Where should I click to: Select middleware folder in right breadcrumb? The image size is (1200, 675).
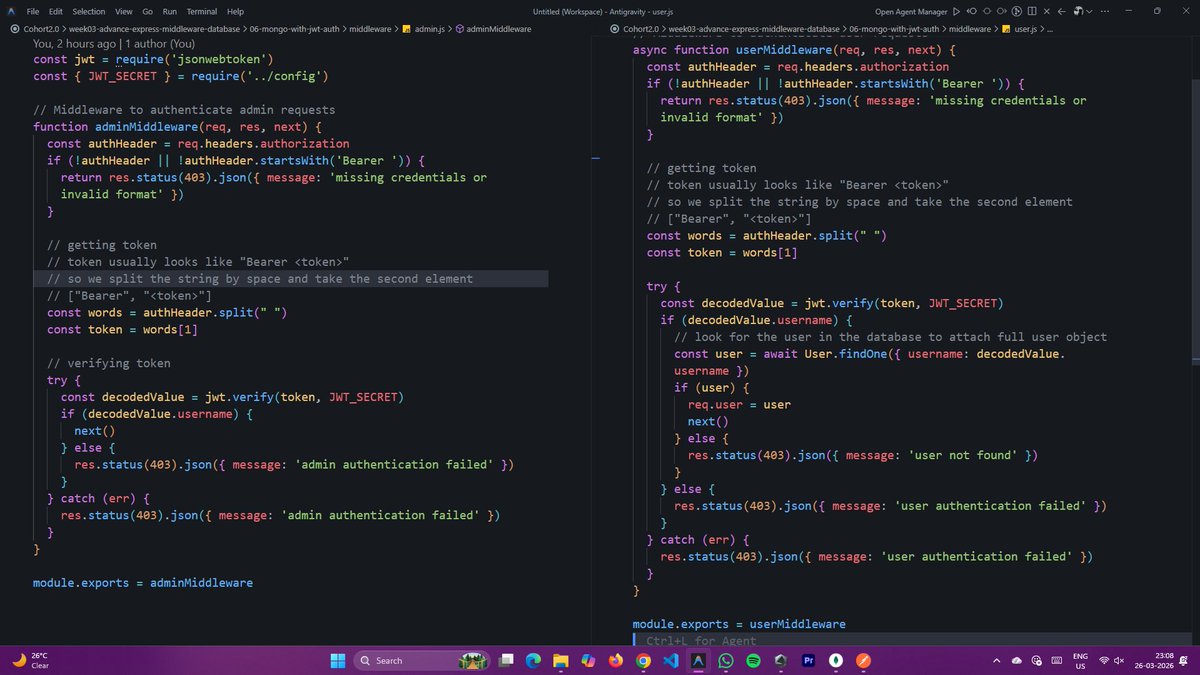point(969,29)
